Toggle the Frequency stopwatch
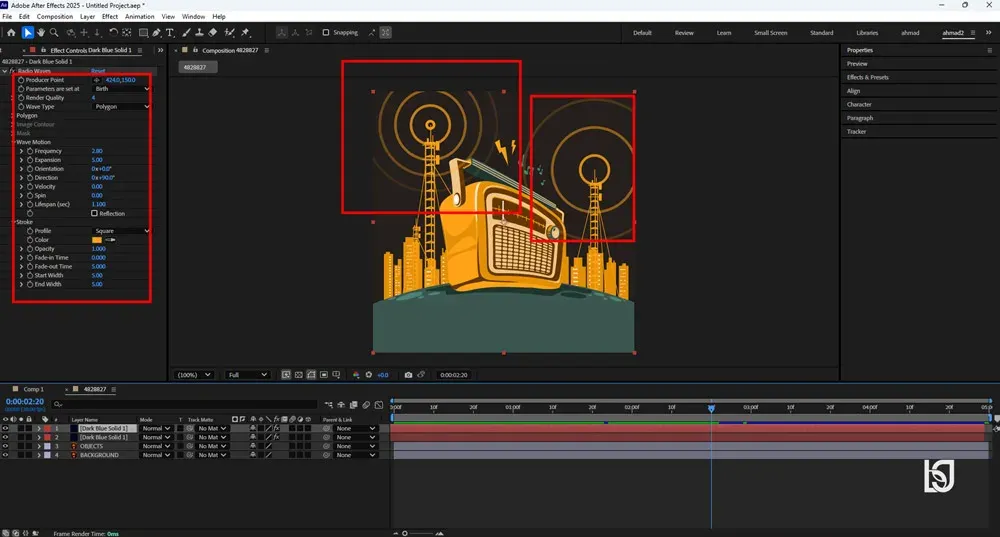The width and height of the screenshot is (1000, 537). click(30, 151)
